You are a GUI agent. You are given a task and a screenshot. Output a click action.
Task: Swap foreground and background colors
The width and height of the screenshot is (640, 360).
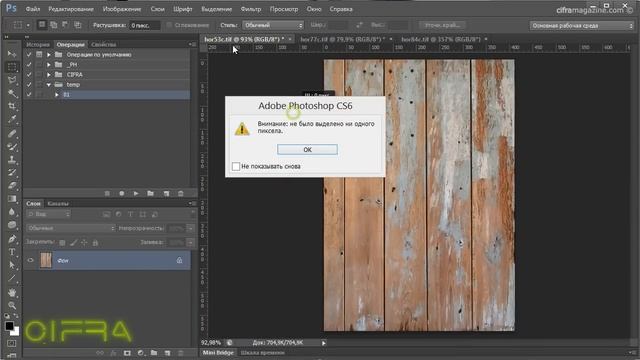click(x=16, y=316)
